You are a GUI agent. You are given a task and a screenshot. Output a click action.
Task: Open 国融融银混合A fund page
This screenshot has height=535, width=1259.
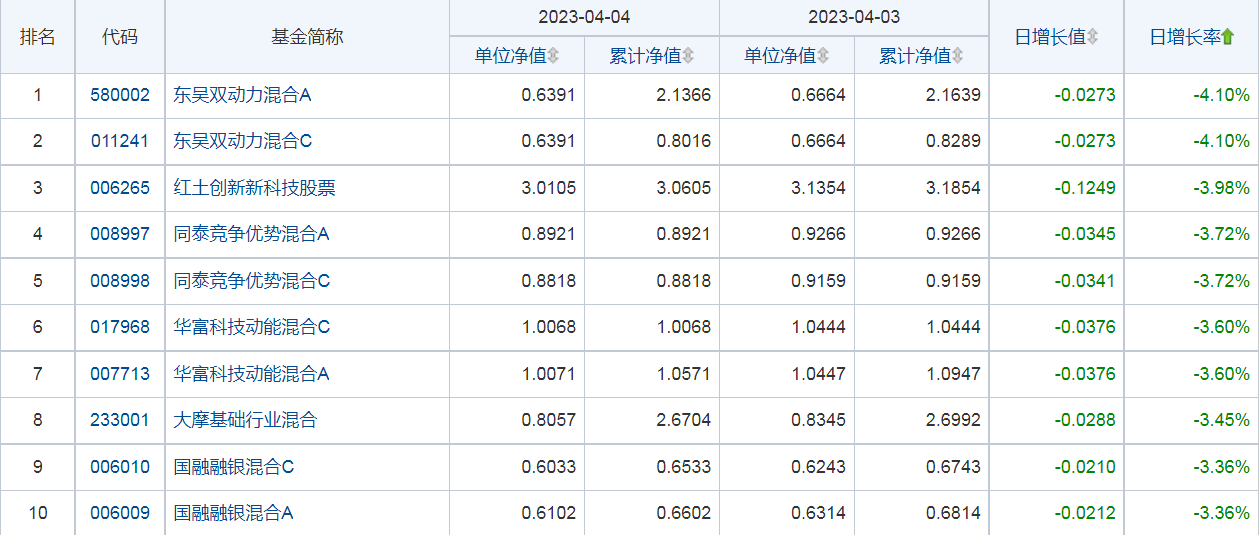[233, 513]
